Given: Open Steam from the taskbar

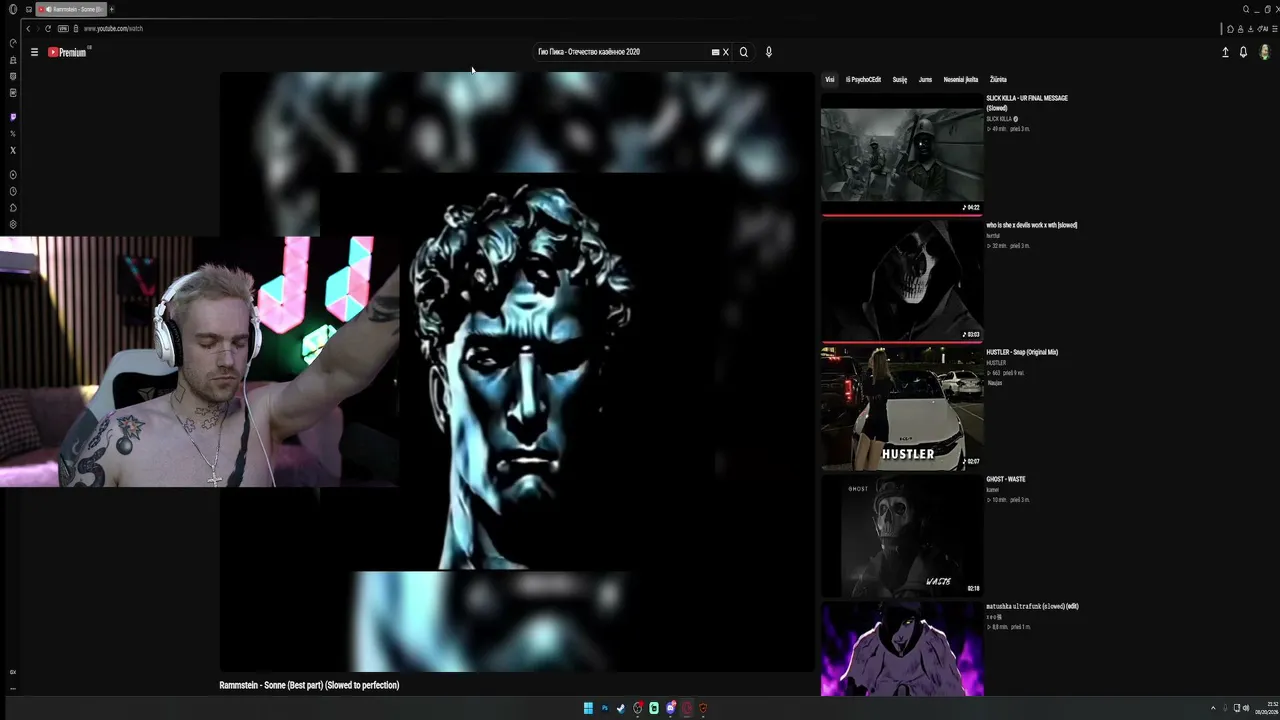Looking at the screenshot, I should [621, 708].
